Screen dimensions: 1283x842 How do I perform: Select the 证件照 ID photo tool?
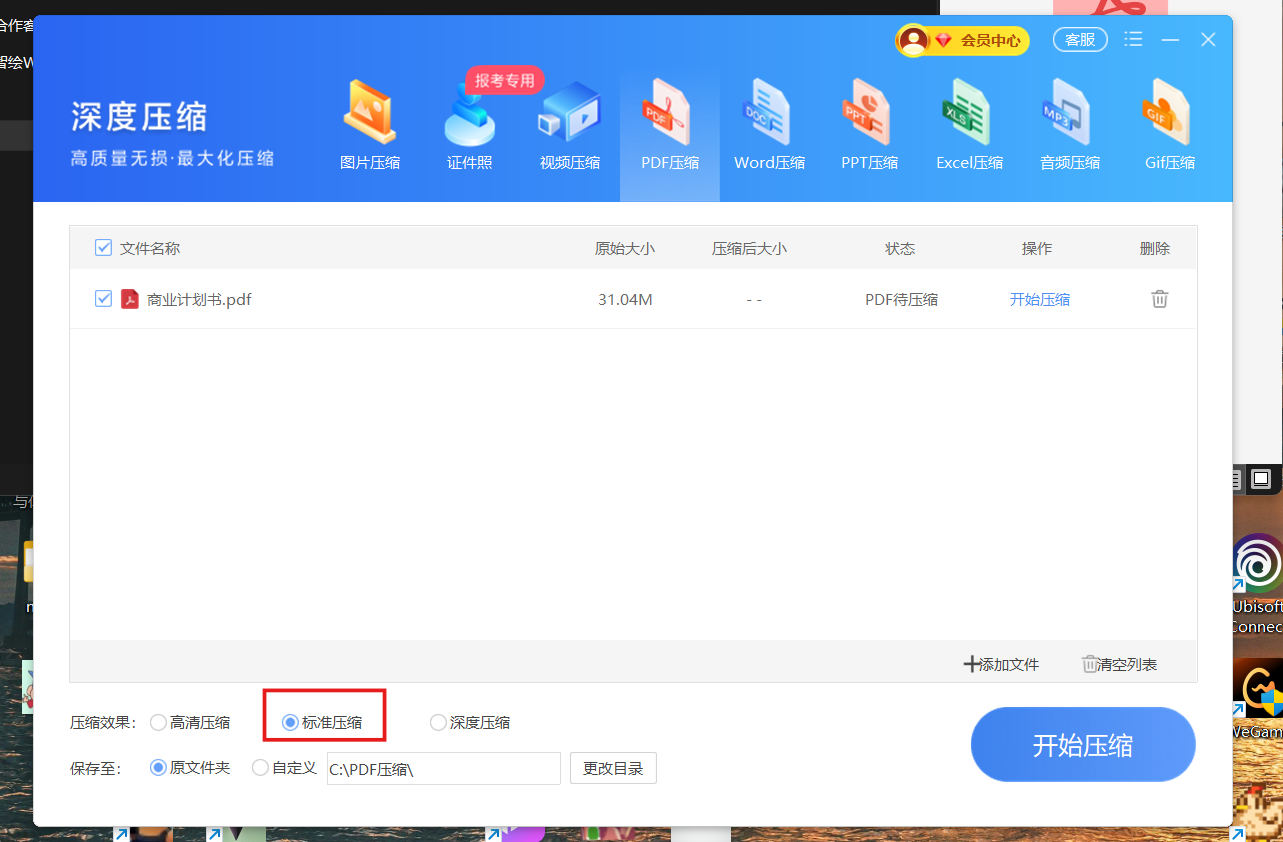point(470,125)
